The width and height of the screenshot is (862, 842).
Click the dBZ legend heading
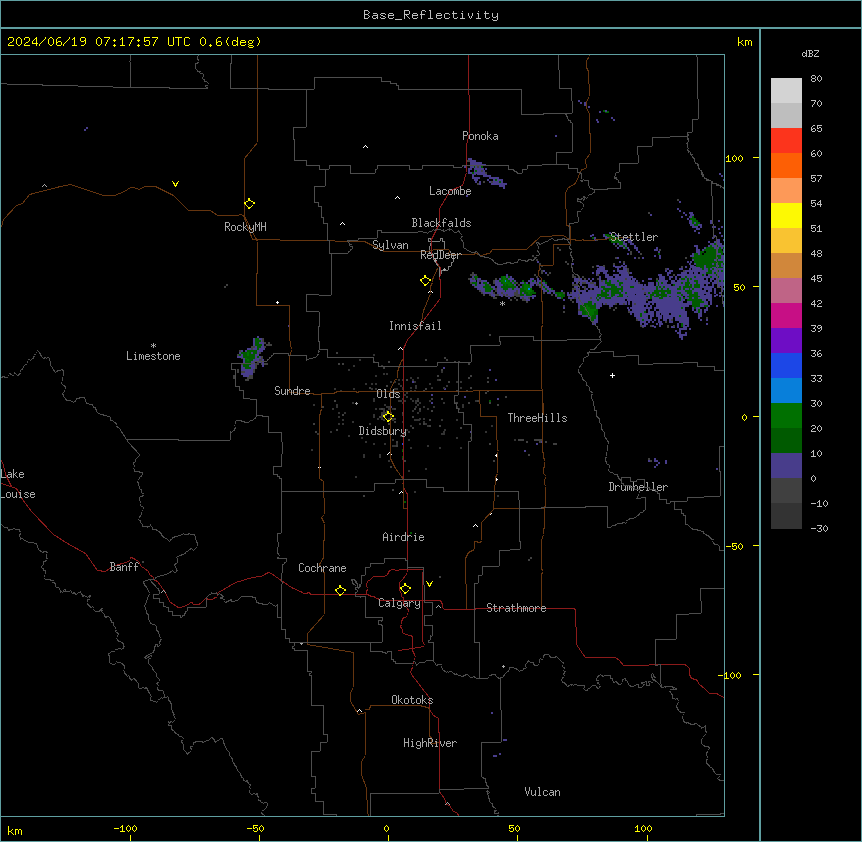[810, 53]
